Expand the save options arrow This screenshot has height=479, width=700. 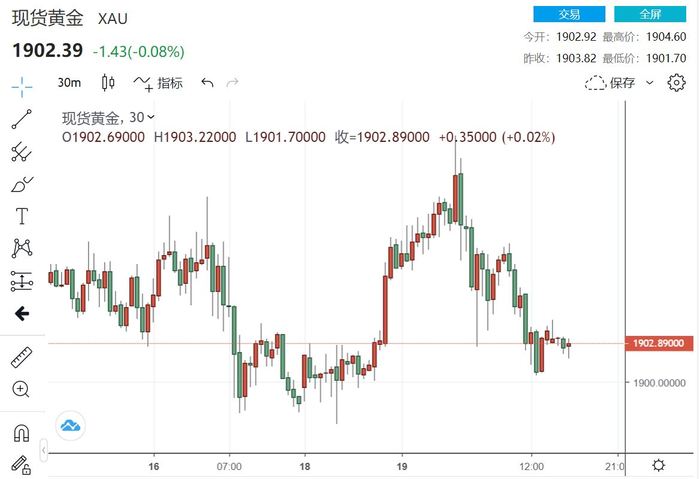click(650, 83)
